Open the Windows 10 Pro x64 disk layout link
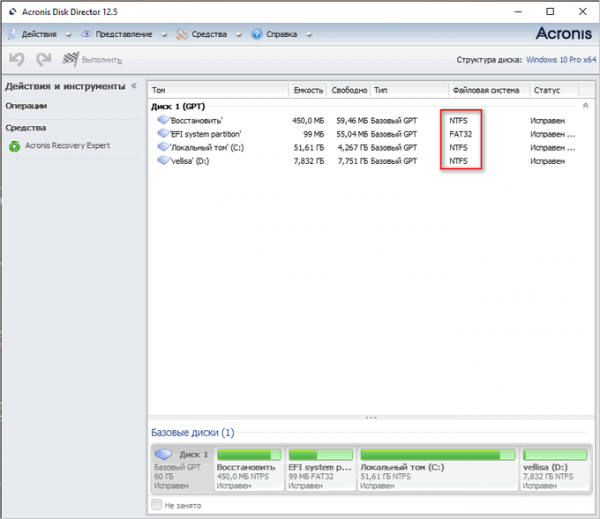600x519 pixels. click(561, 60)
